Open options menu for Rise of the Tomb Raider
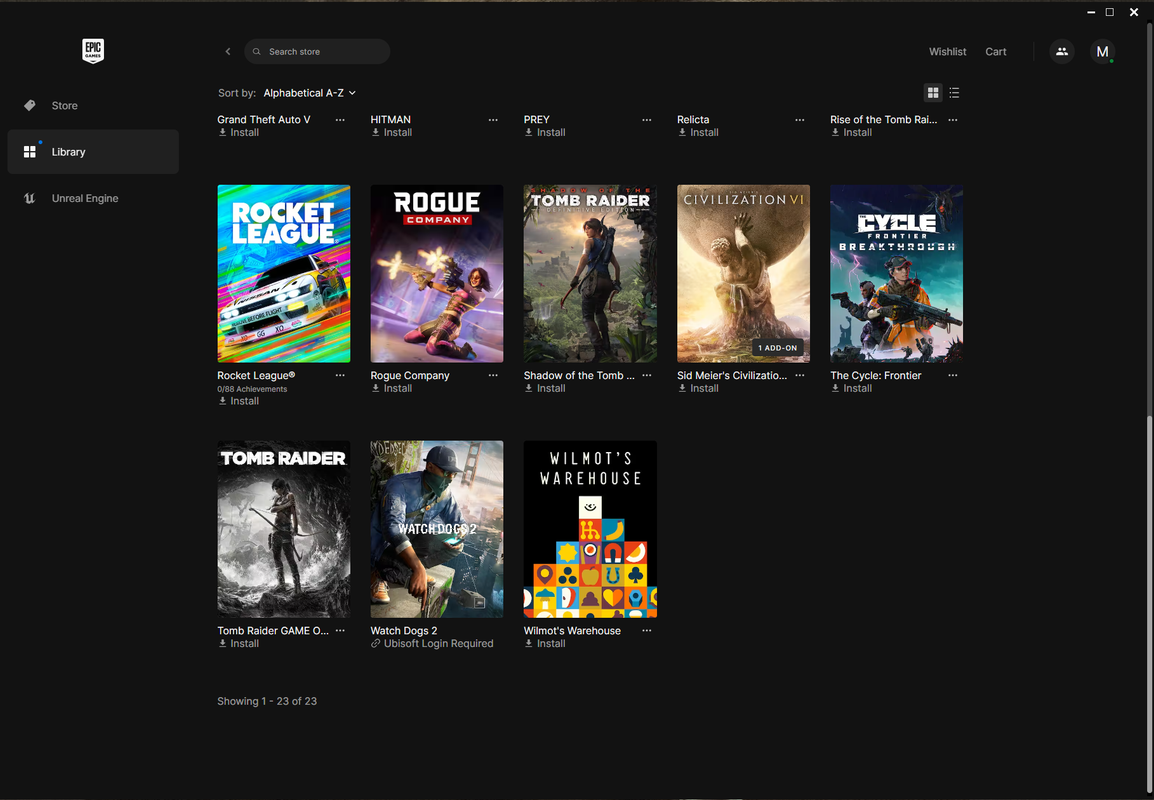The height and width of the screenshot is (800, 1154). tap(952, 119)
